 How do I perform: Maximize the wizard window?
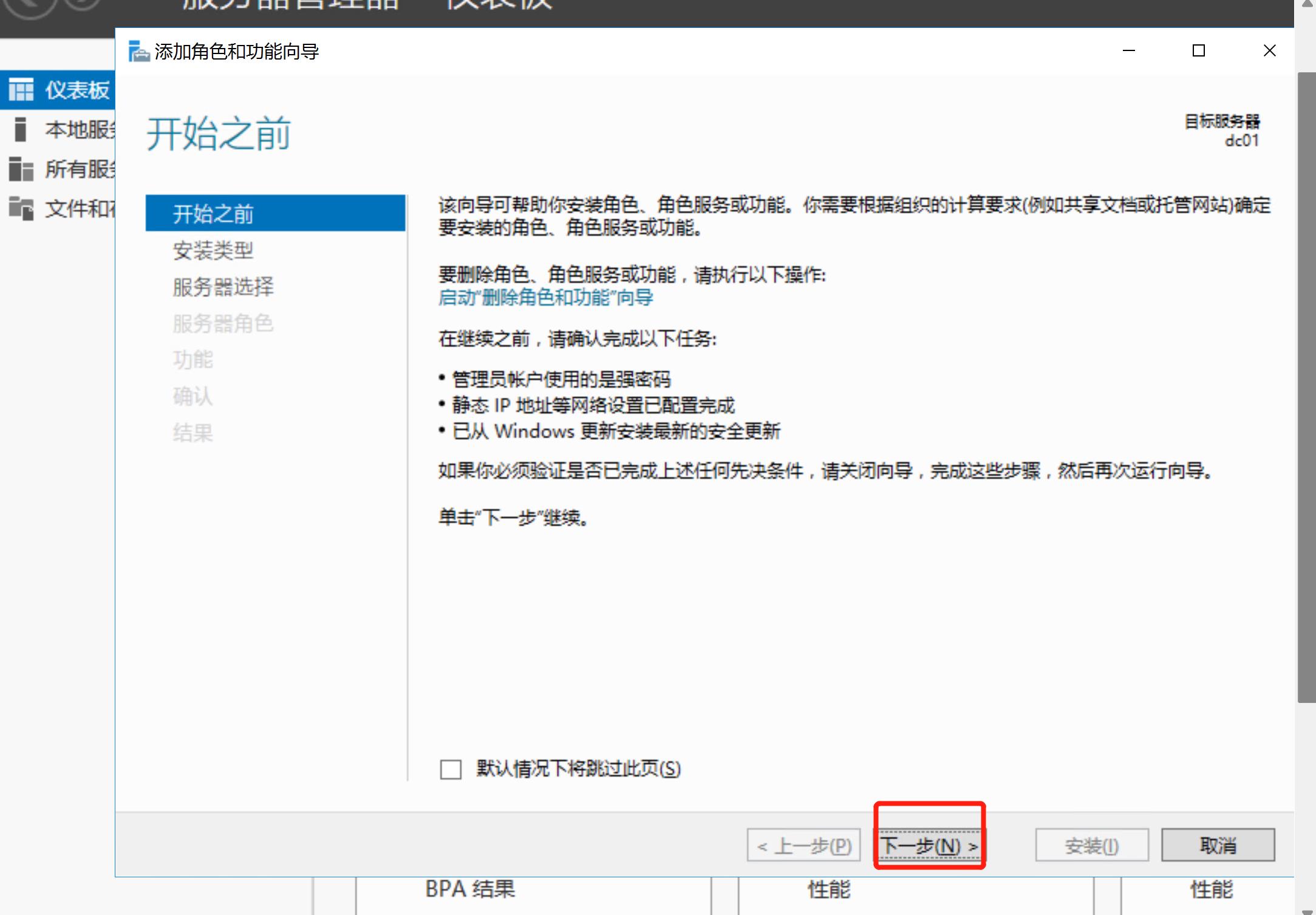point(1199,50)
